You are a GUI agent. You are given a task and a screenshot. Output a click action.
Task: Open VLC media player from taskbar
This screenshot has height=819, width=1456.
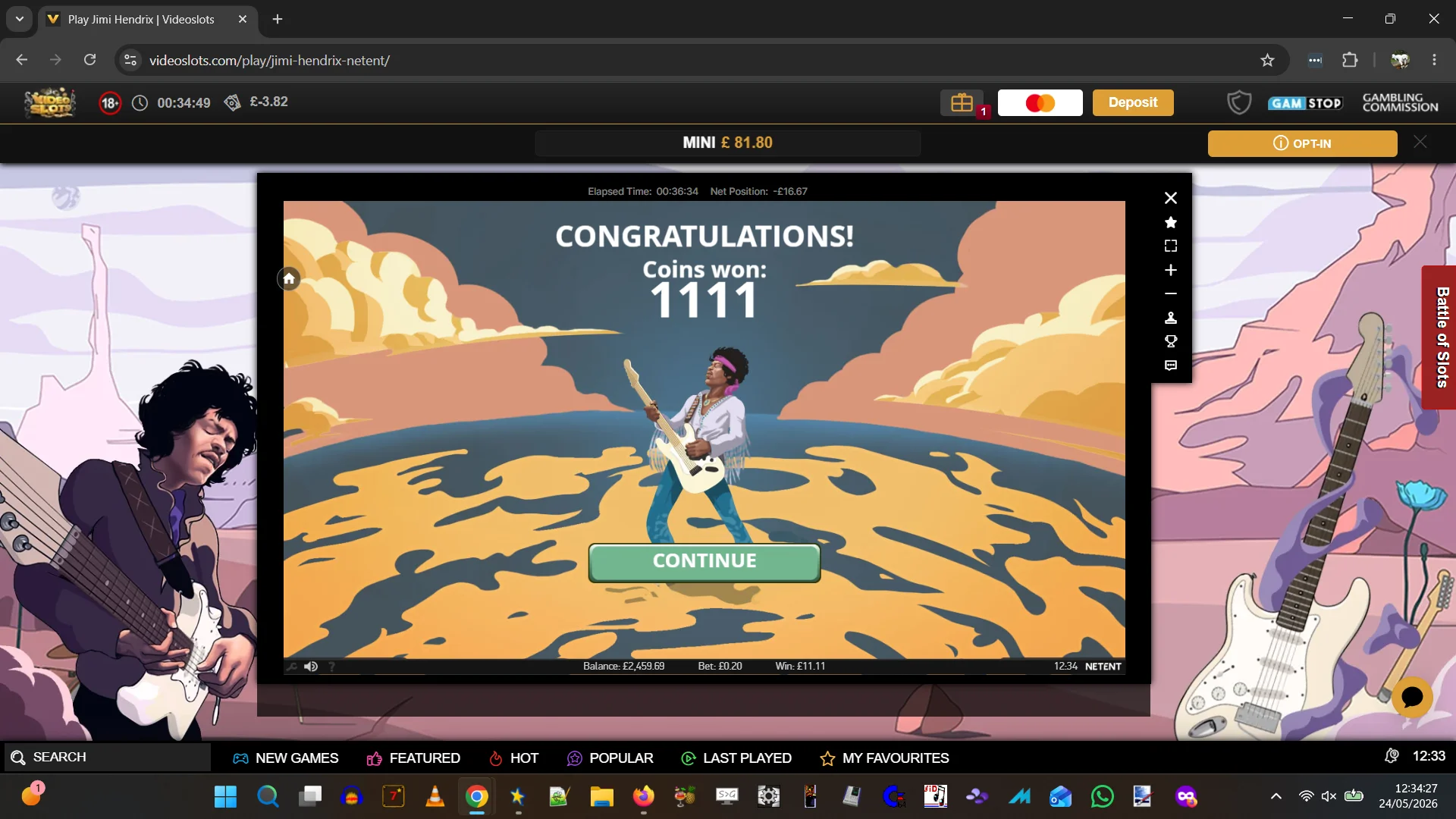[x=435, y=797]
